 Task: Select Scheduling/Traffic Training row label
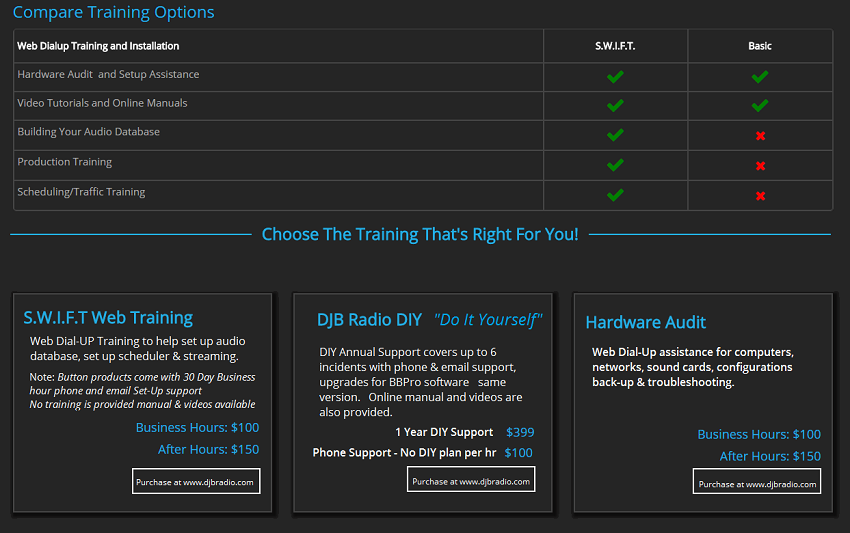click(x=81, y=192)
